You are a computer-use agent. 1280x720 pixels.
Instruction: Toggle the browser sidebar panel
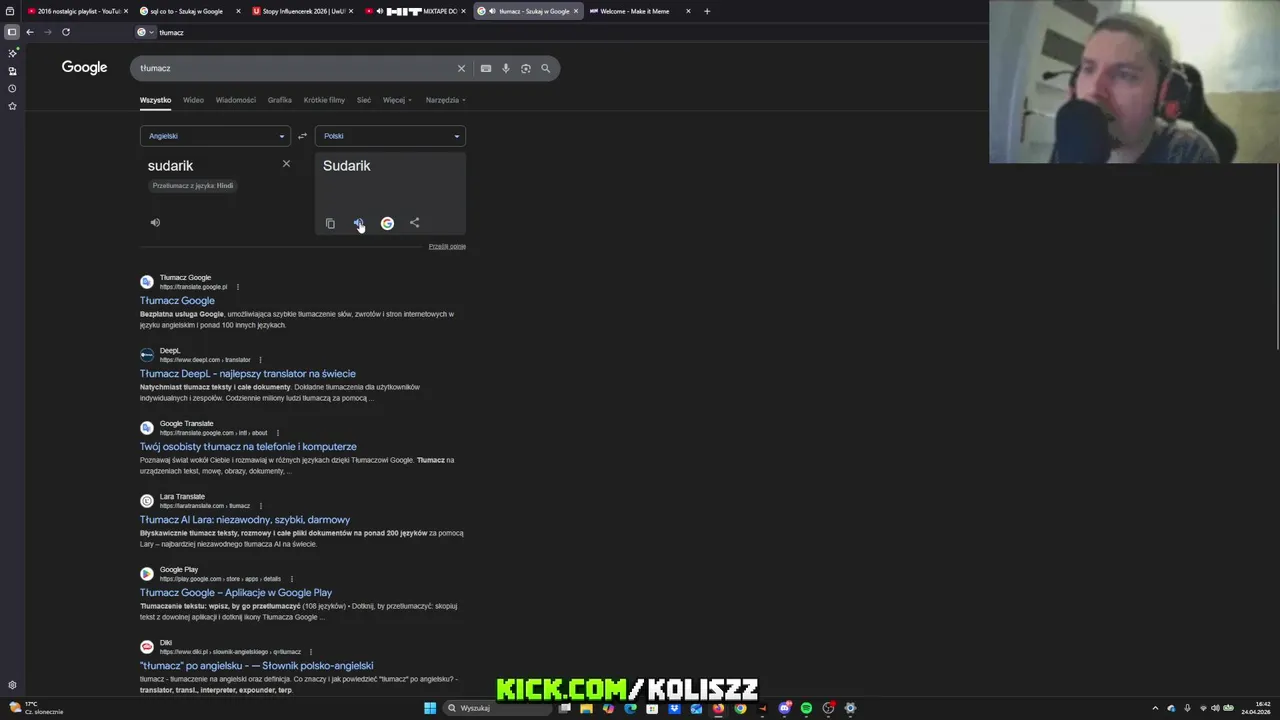(12, 32)
